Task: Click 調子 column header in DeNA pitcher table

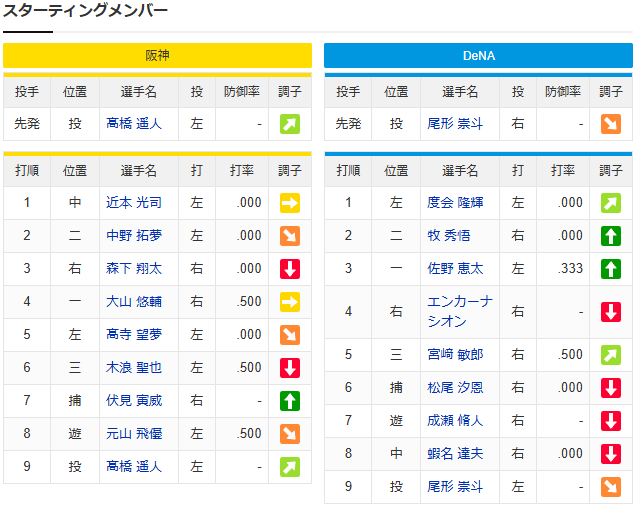Action: click(x=611, y=92)
